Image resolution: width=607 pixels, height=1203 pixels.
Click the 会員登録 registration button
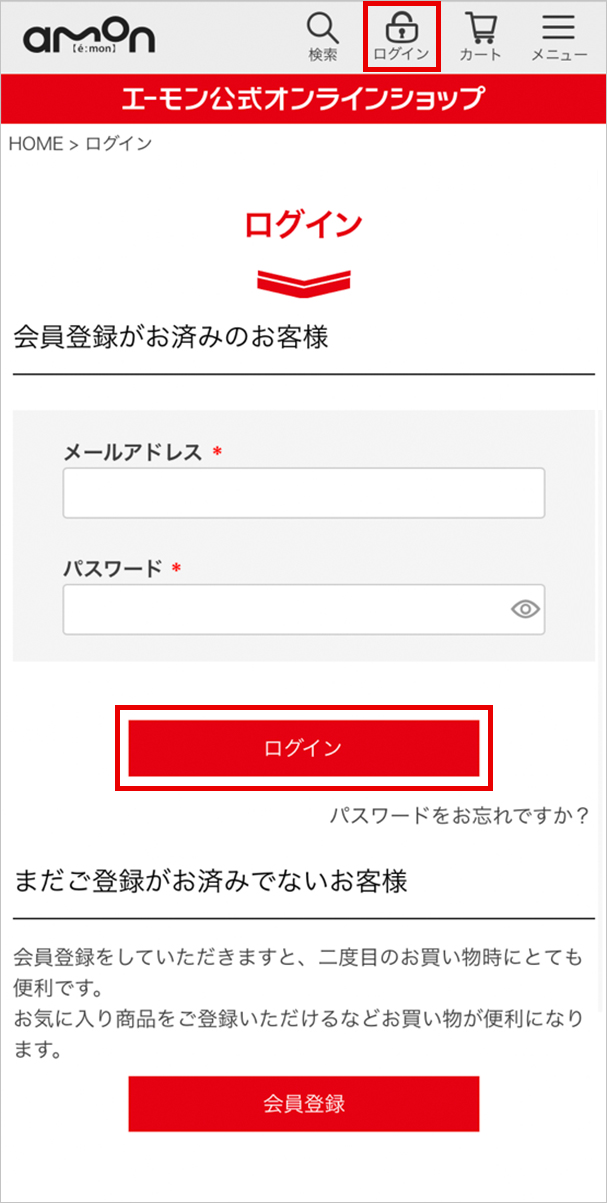tap(303, 1104)
